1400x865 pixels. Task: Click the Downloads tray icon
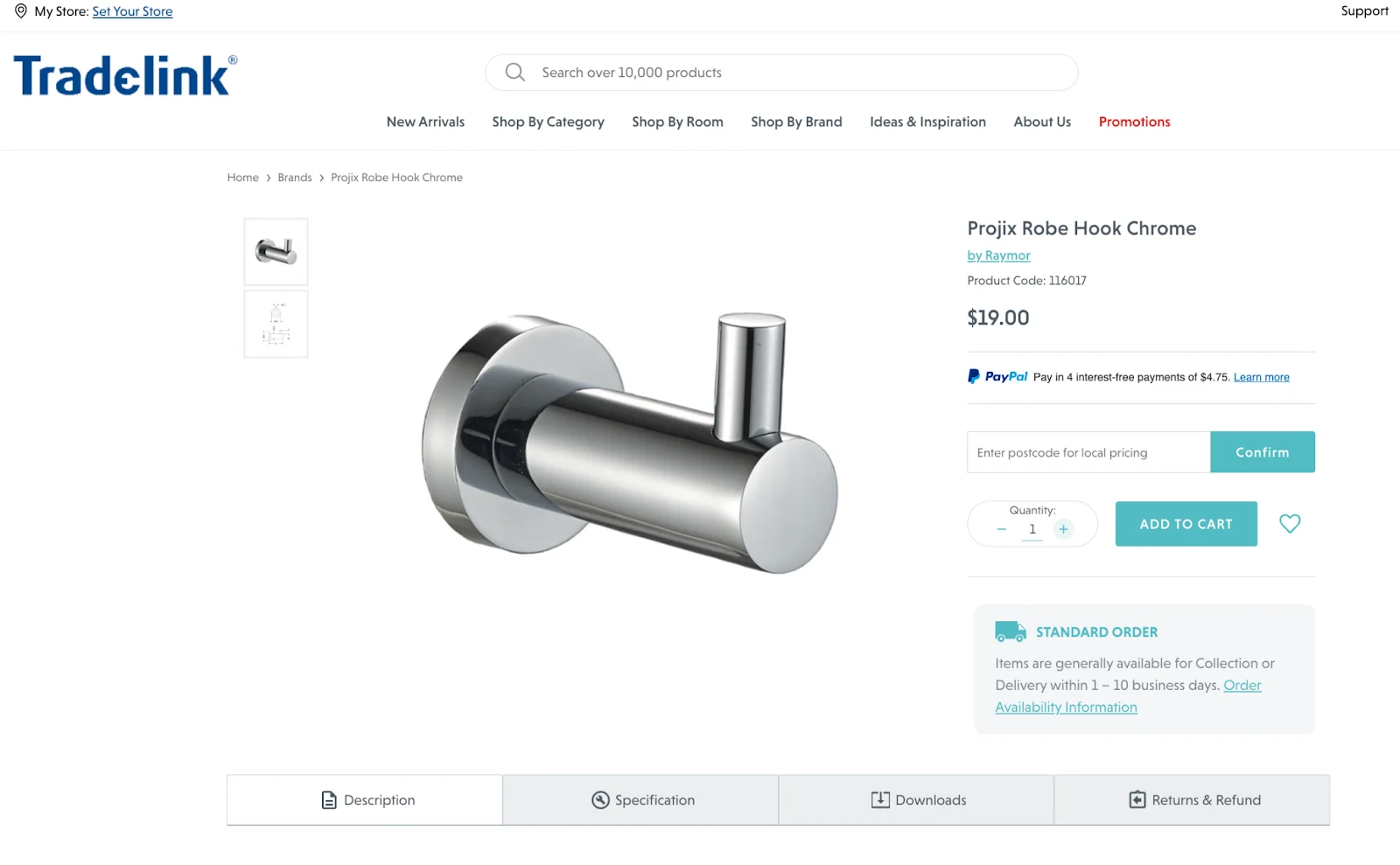(x=878, y=799)
